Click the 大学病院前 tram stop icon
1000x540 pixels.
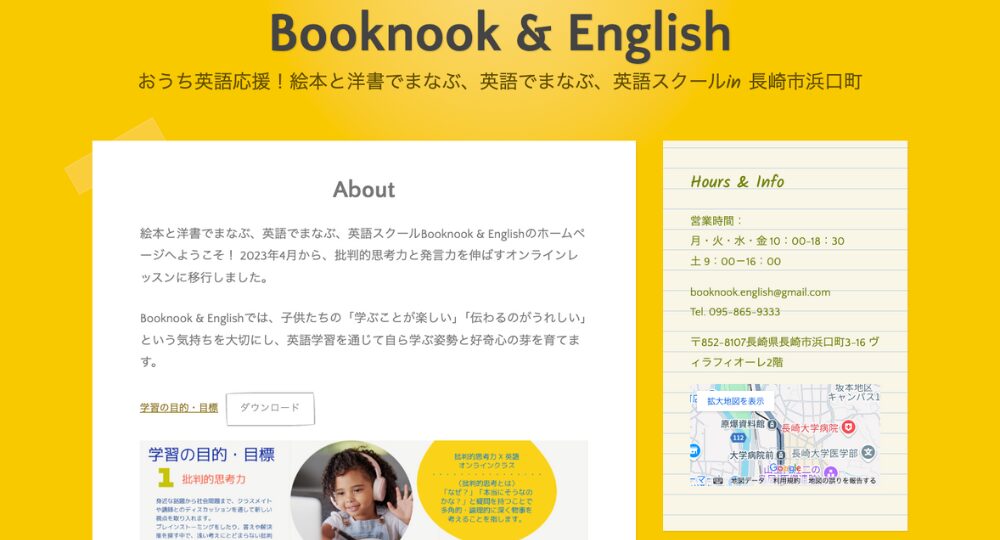781,455
